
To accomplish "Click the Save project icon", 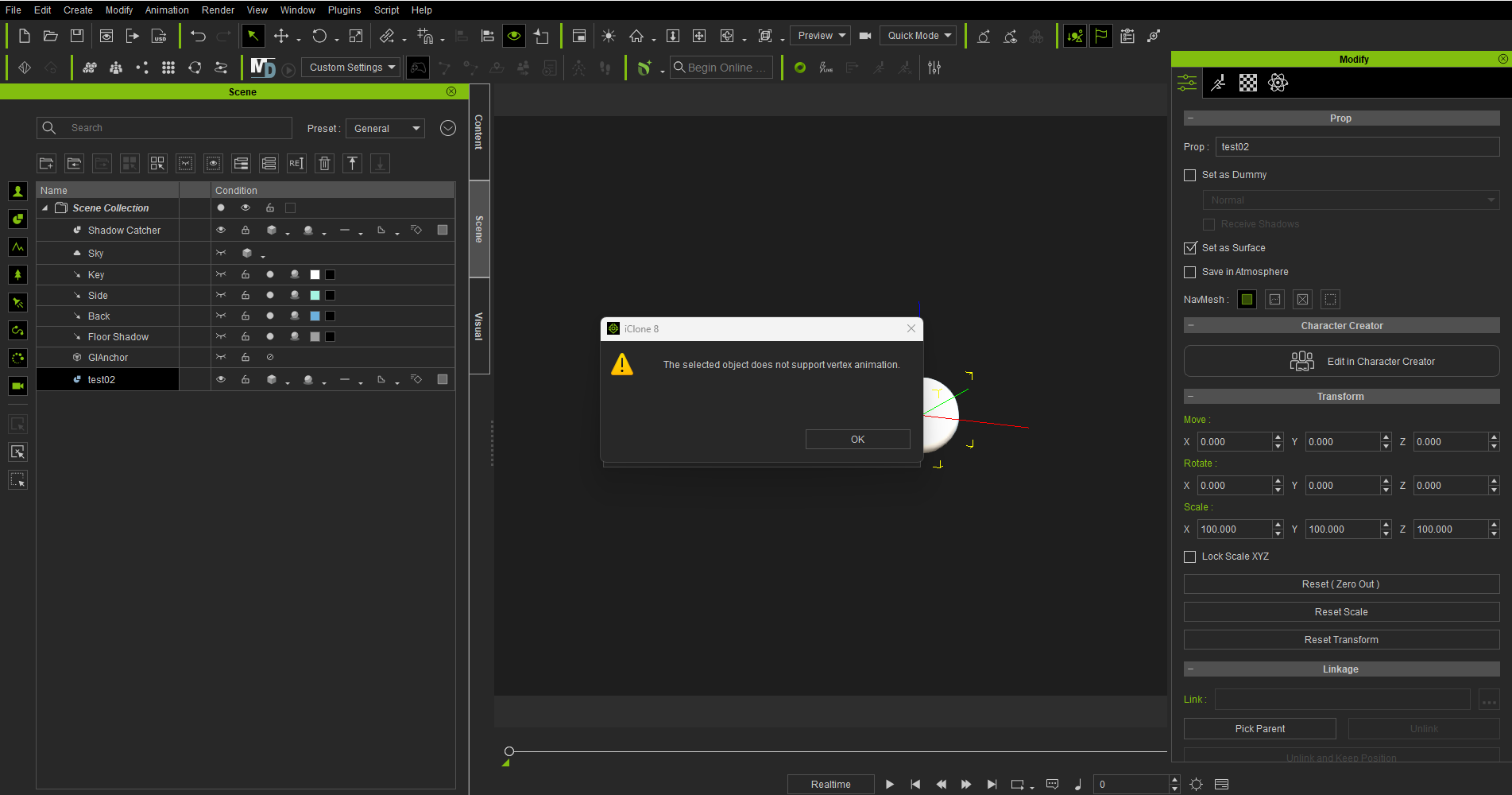I will pos(77,36).
